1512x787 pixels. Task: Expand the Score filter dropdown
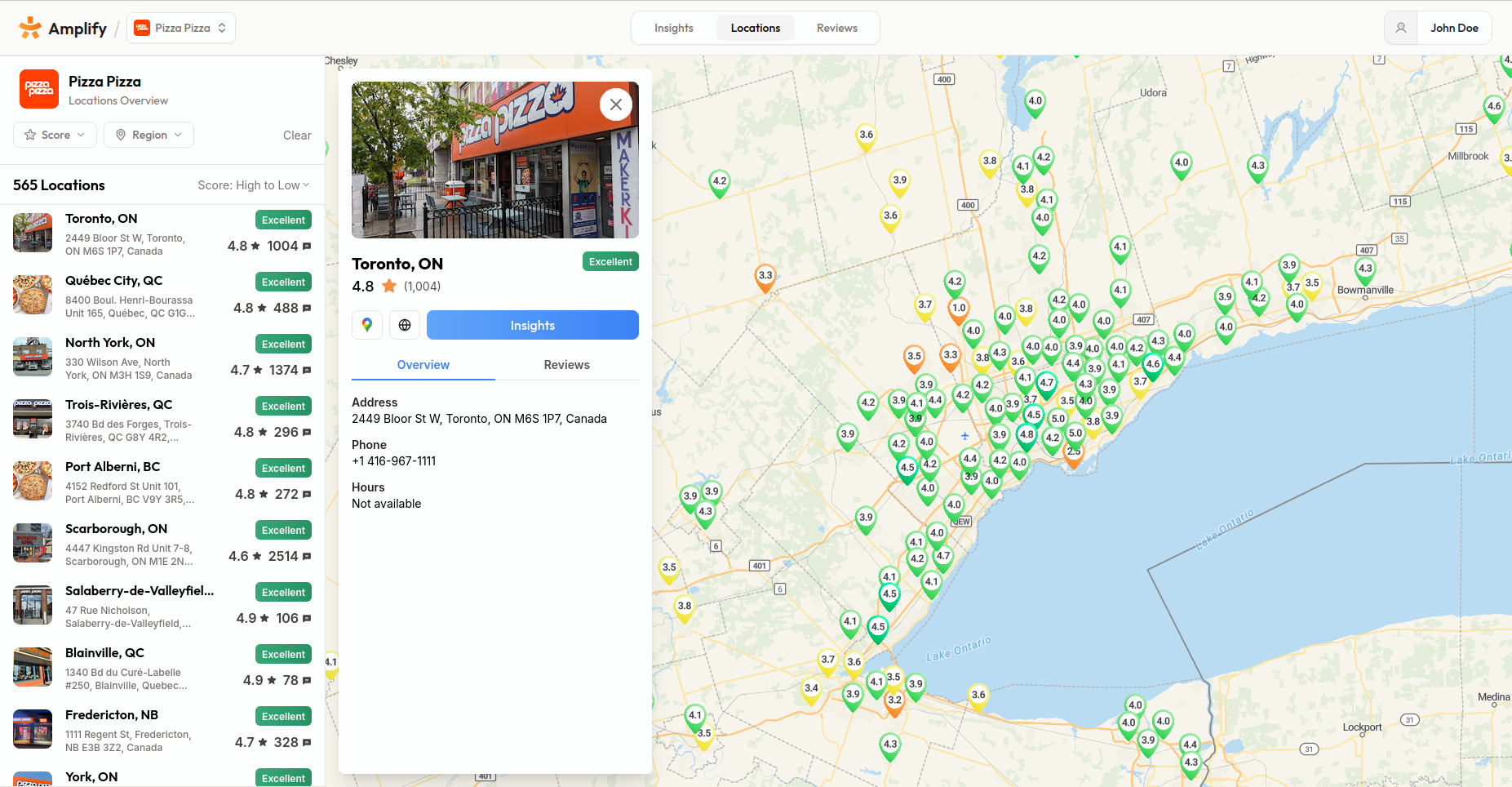coord(55,135)
